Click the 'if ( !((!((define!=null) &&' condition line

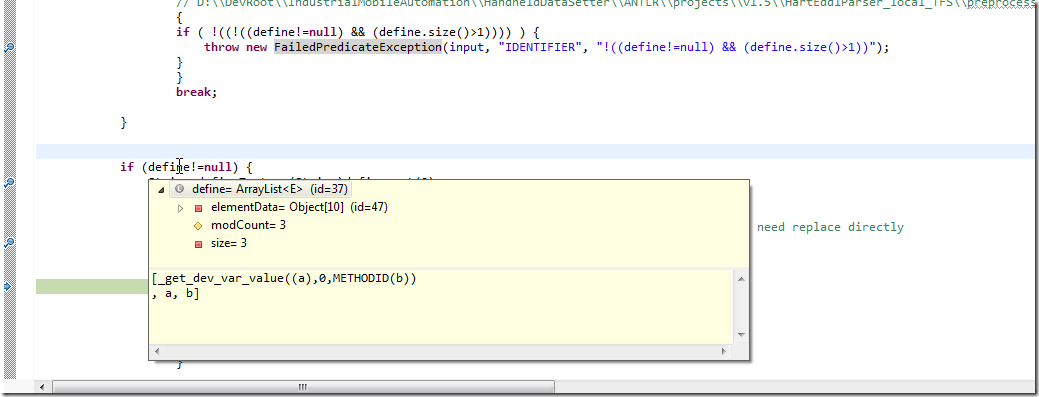(x=358, y=32)
